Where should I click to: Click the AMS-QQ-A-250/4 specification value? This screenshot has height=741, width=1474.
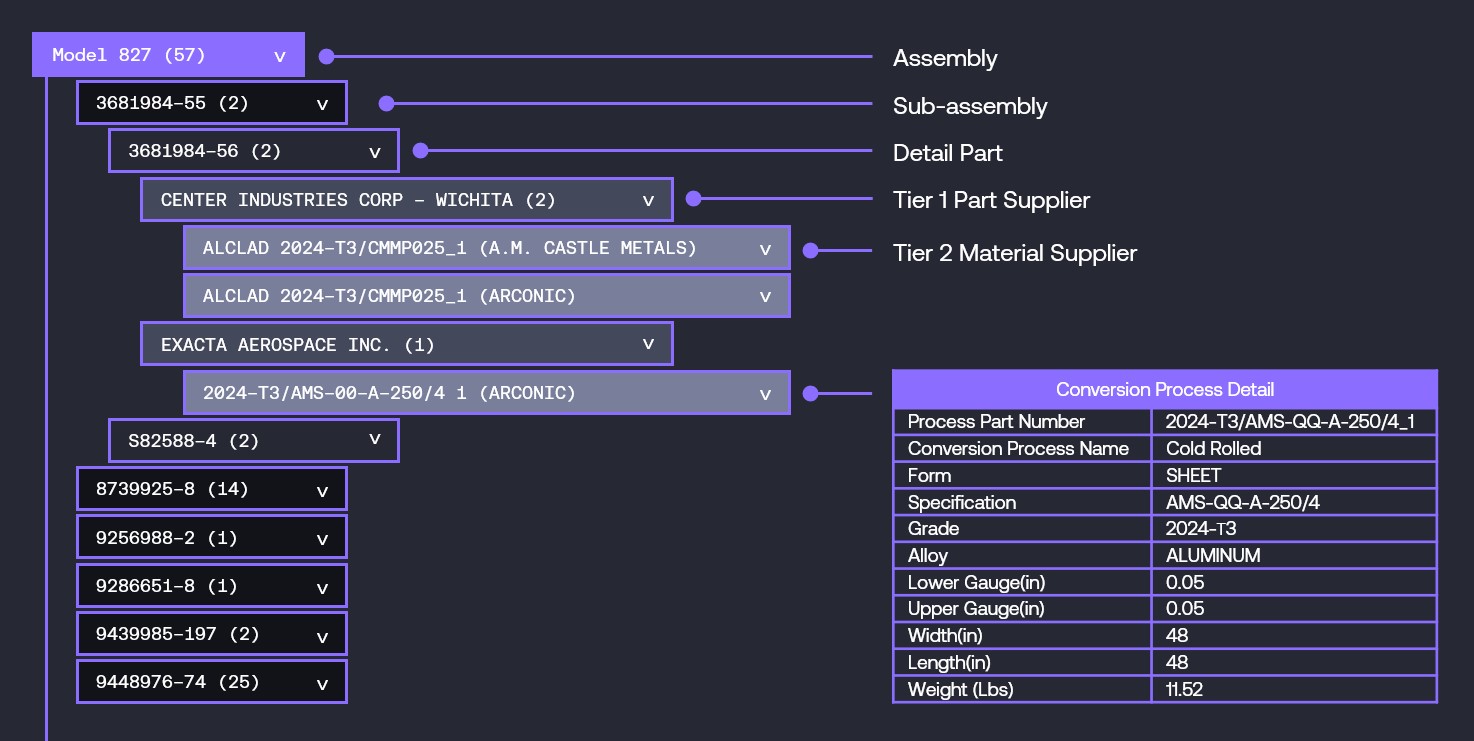click(x=1295, y=503)
